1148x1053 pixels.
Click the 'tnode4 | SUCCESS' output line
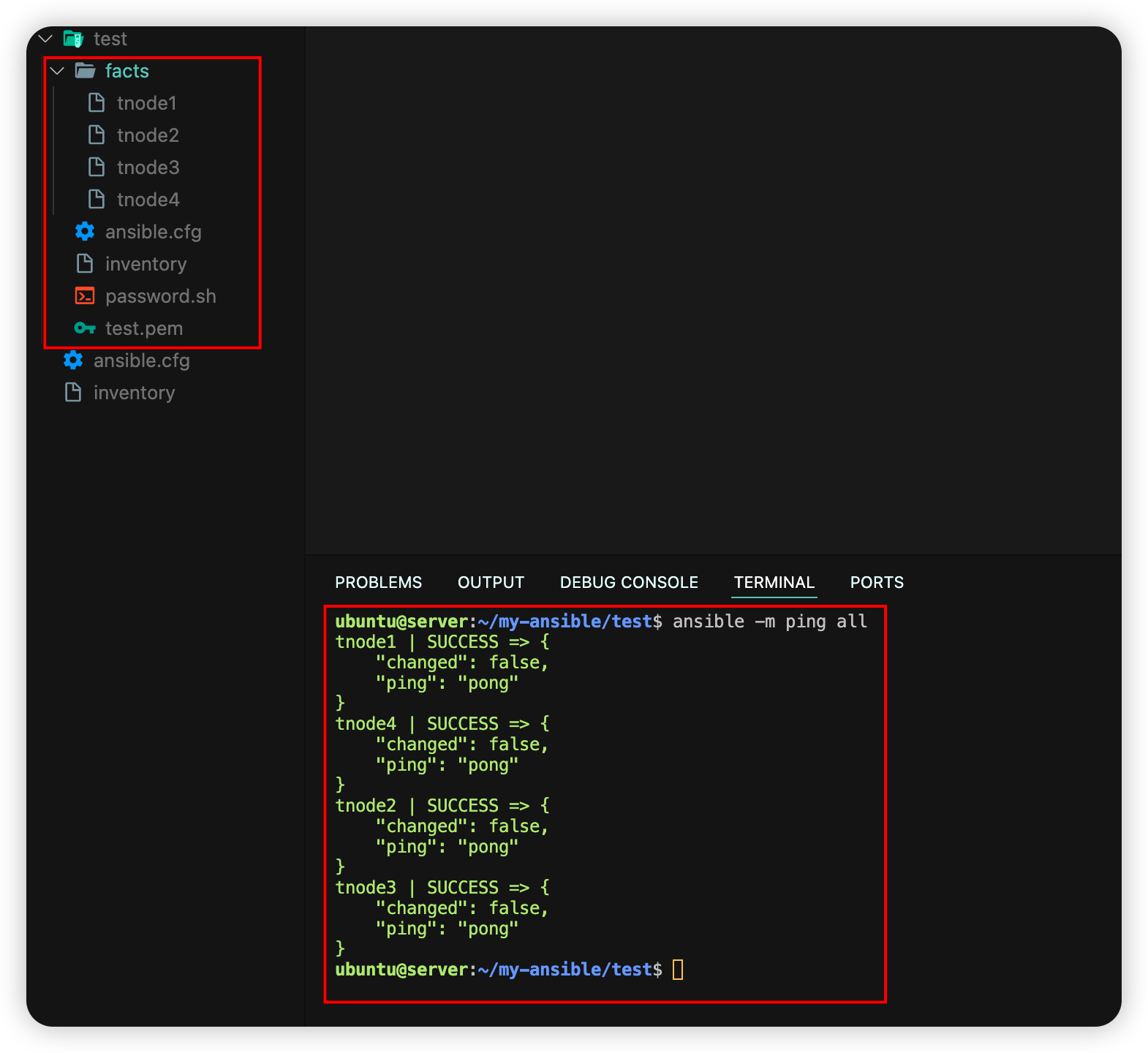click(442, 724)
